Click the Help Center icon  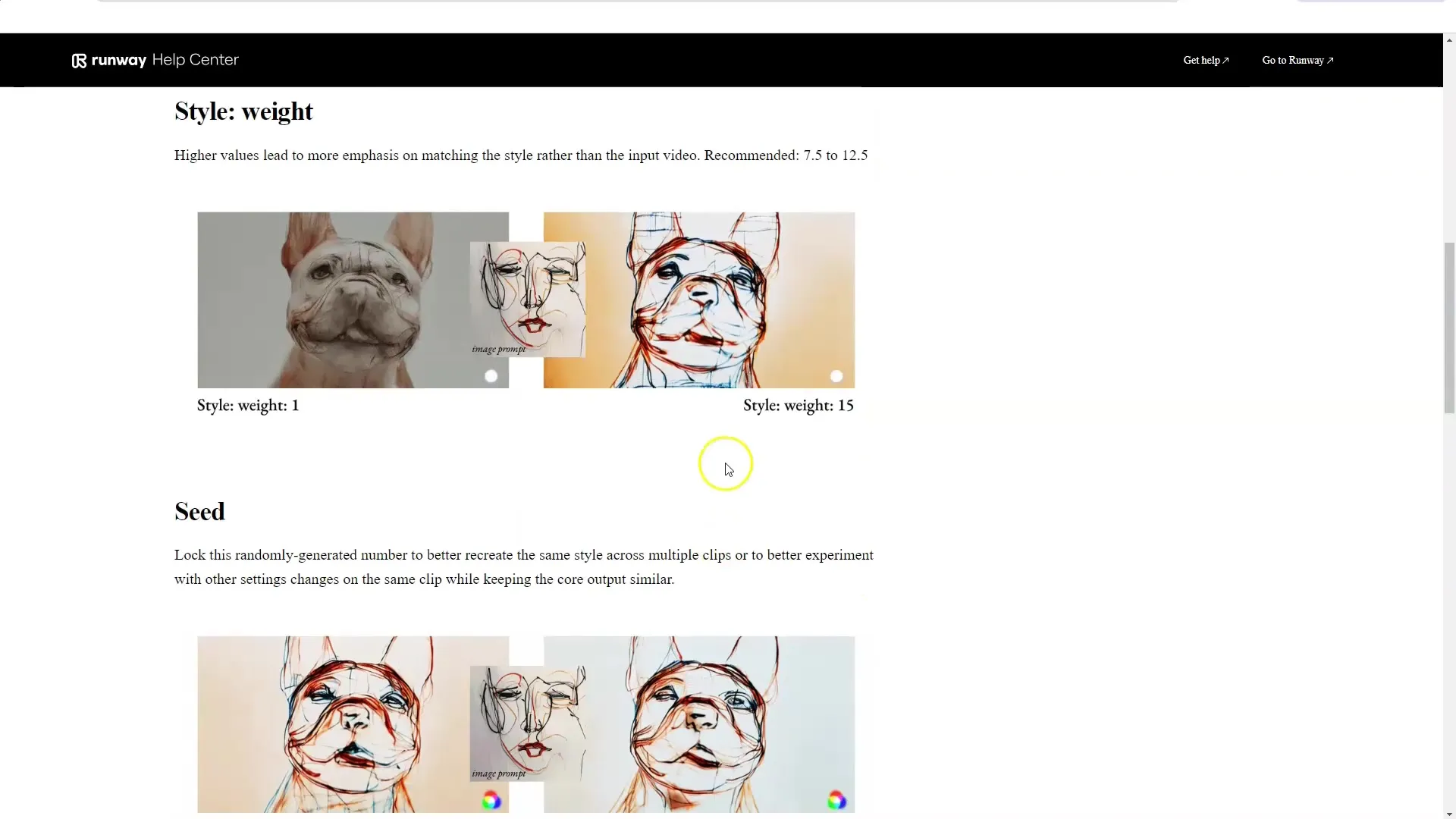tap(80, 60)
